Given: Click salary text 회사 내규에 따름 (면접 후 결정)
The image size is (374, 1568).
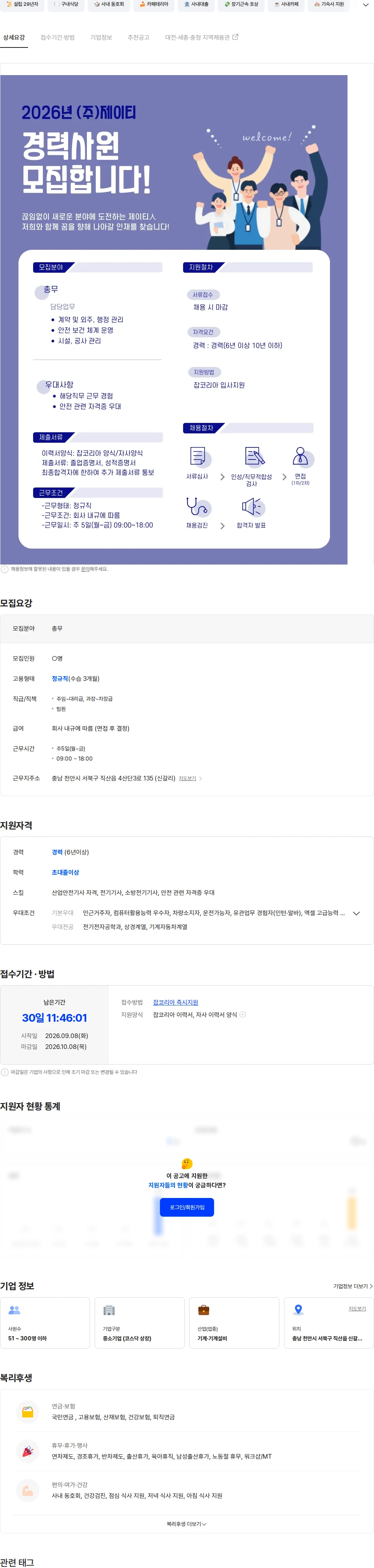Looking at the screenshot, I should click(x=90, y=729).
